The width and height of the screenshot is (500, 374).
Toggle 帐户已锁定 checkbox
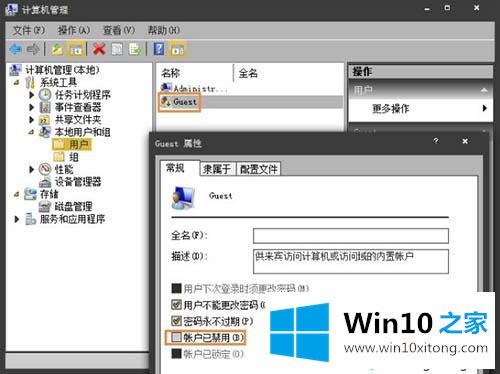[176, 354]
